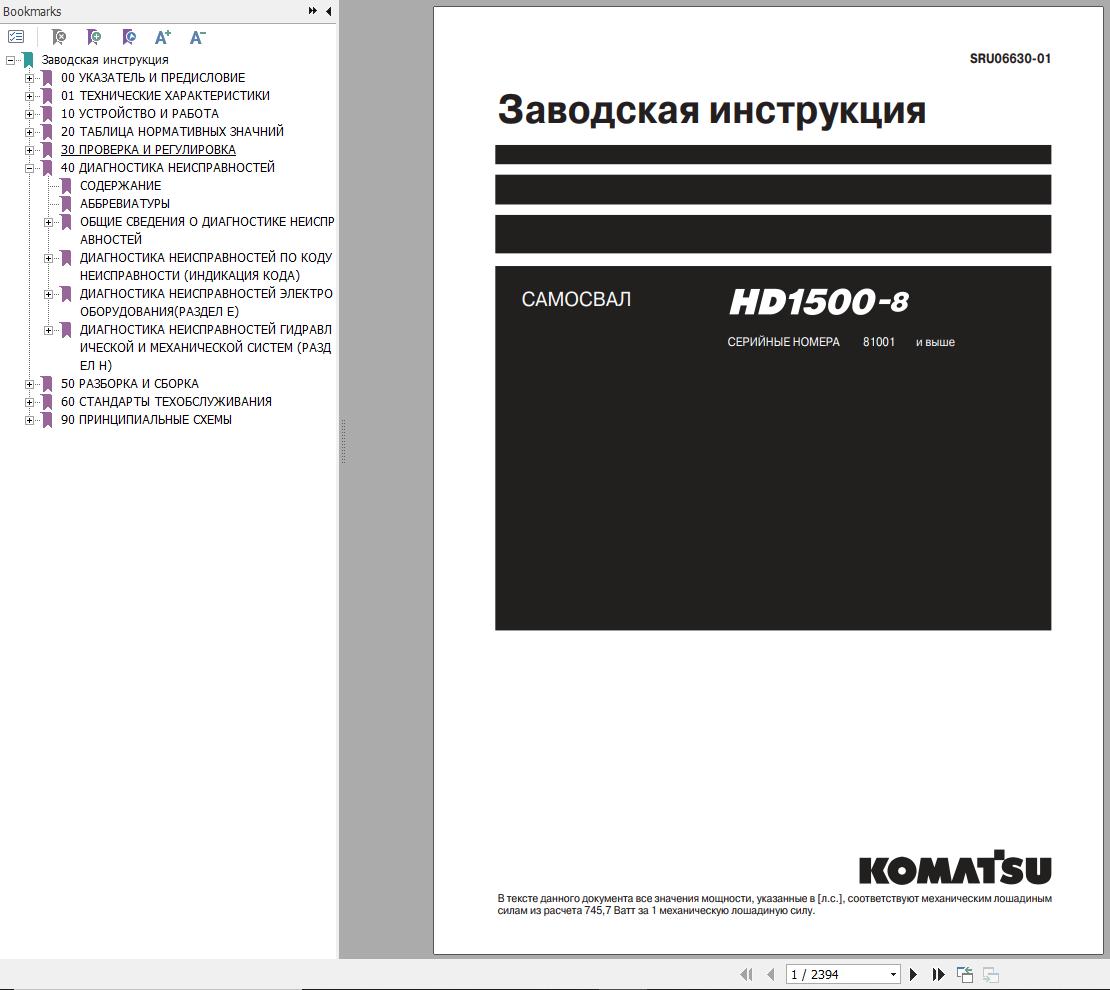The image size is (1110, 990).
Task: Toggle the left panel arrow beside Bookmarks title
Action: 327,11
